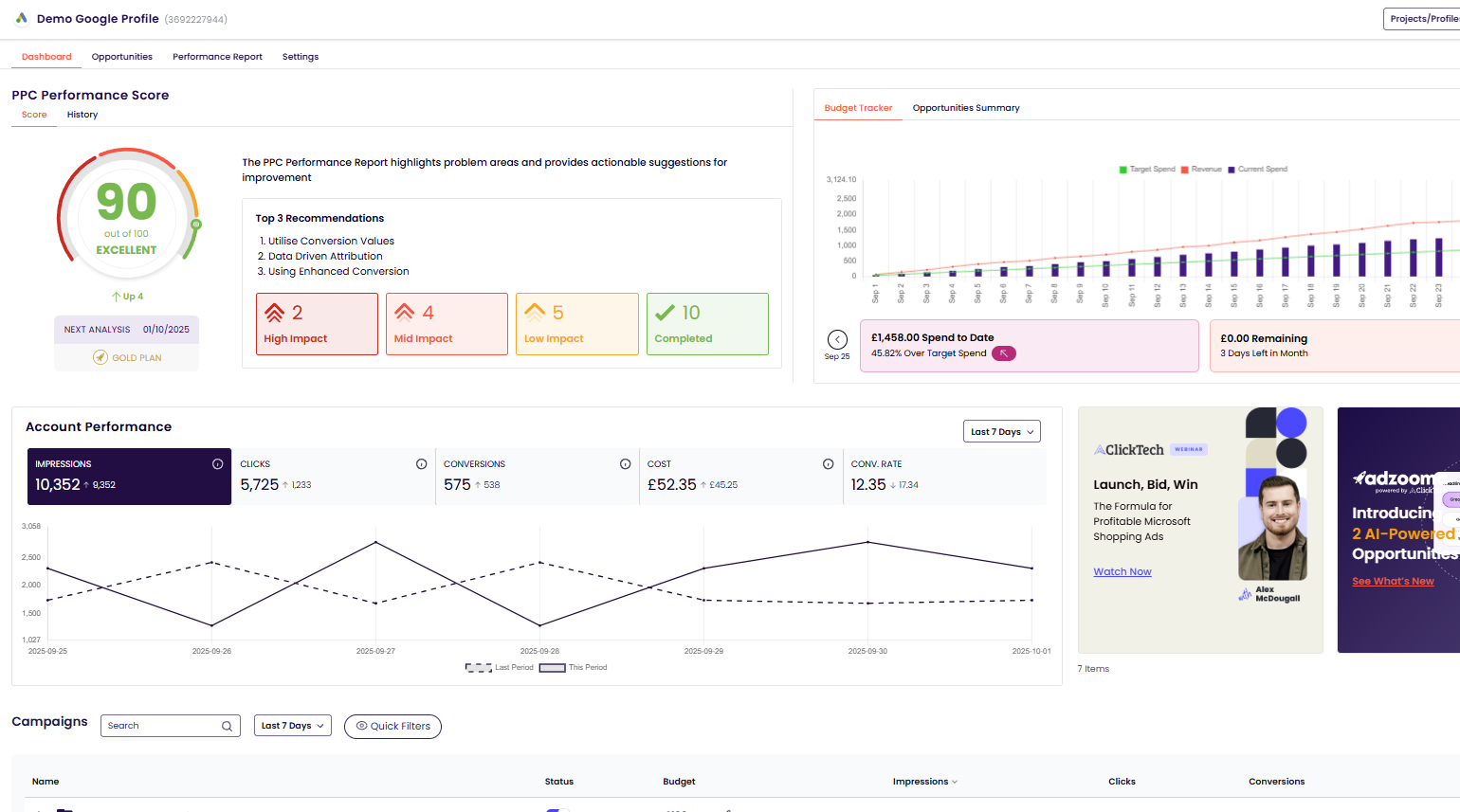1460x812 pixels.
Task: Toggle Current Spend series in chart legend
Action: 1257,170
